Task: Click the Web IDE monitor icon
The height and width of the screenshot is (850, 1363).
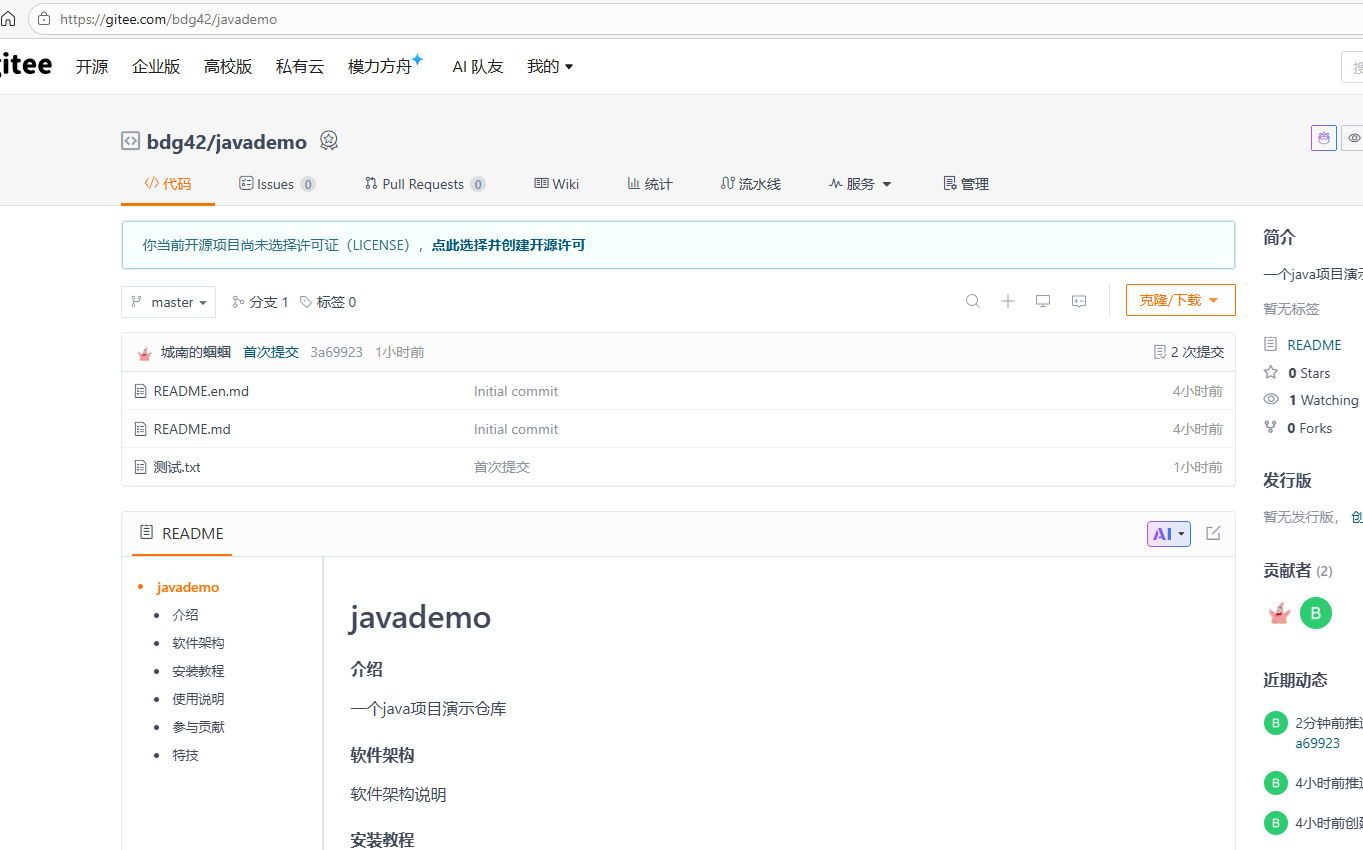Action: tap(1043, 301)
